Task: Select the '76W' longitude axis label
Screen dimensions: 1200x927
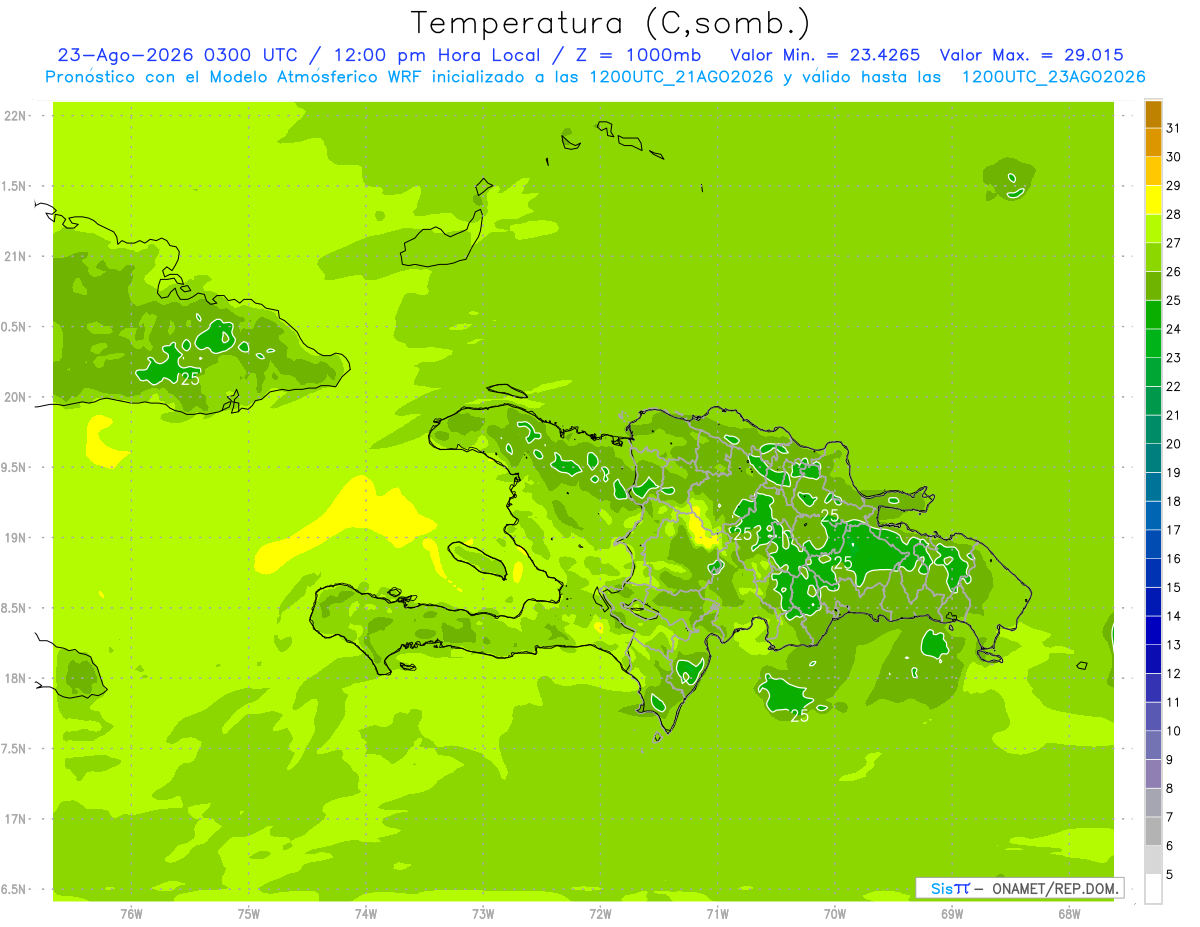Action: (131, 913)
